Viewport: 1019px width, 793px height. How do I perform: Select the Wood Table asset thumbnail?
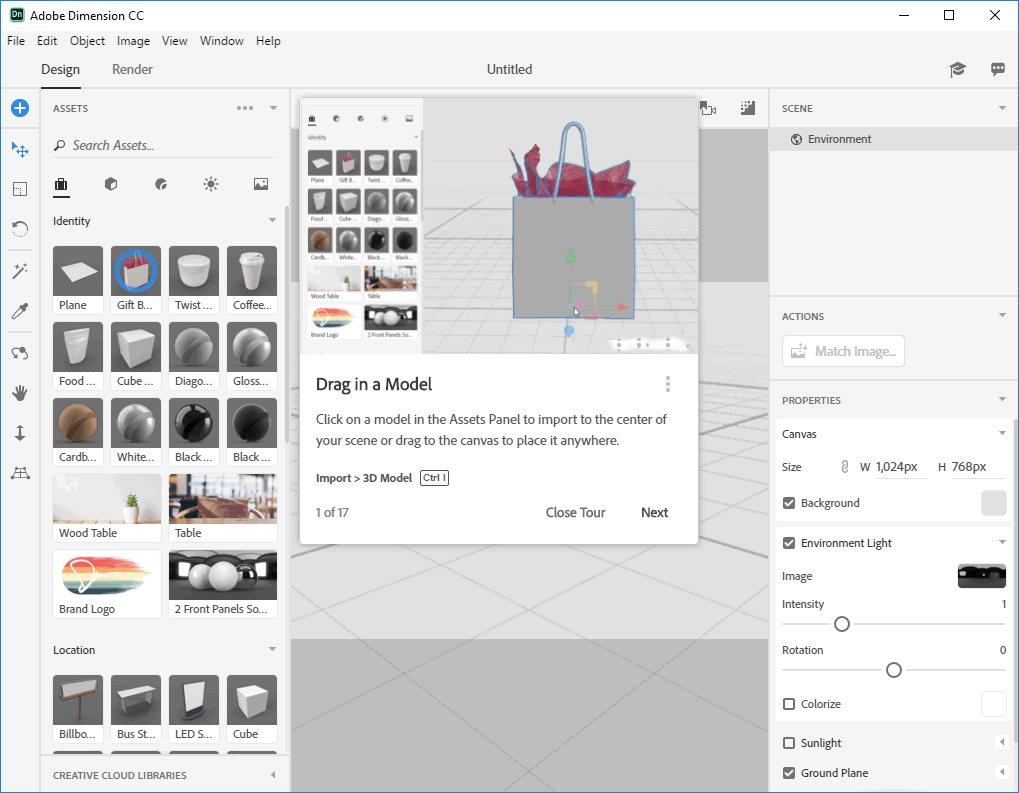[106, 498]
